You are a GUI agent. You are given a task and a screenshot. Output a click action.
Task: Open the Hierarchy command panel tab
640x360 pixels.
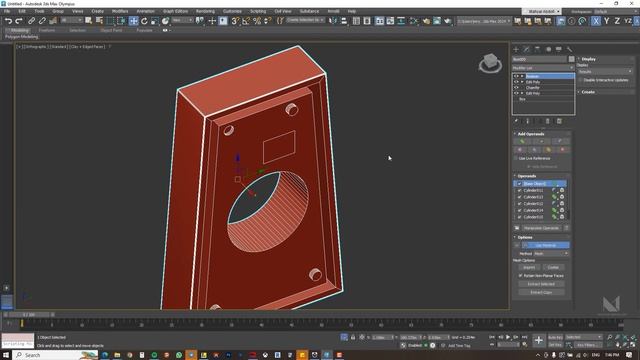(537, 49)
